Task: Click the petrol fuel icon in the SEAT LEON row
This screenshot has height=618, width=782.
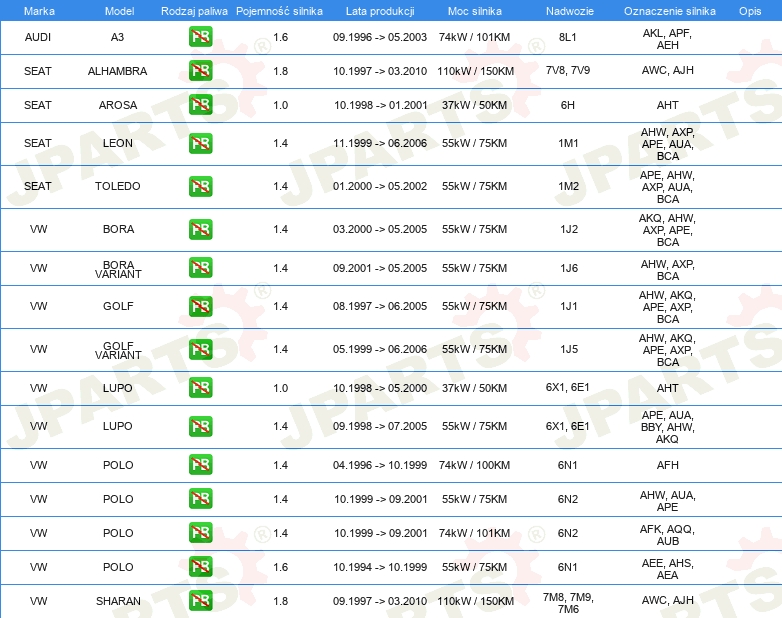Action: click(200, 143)
